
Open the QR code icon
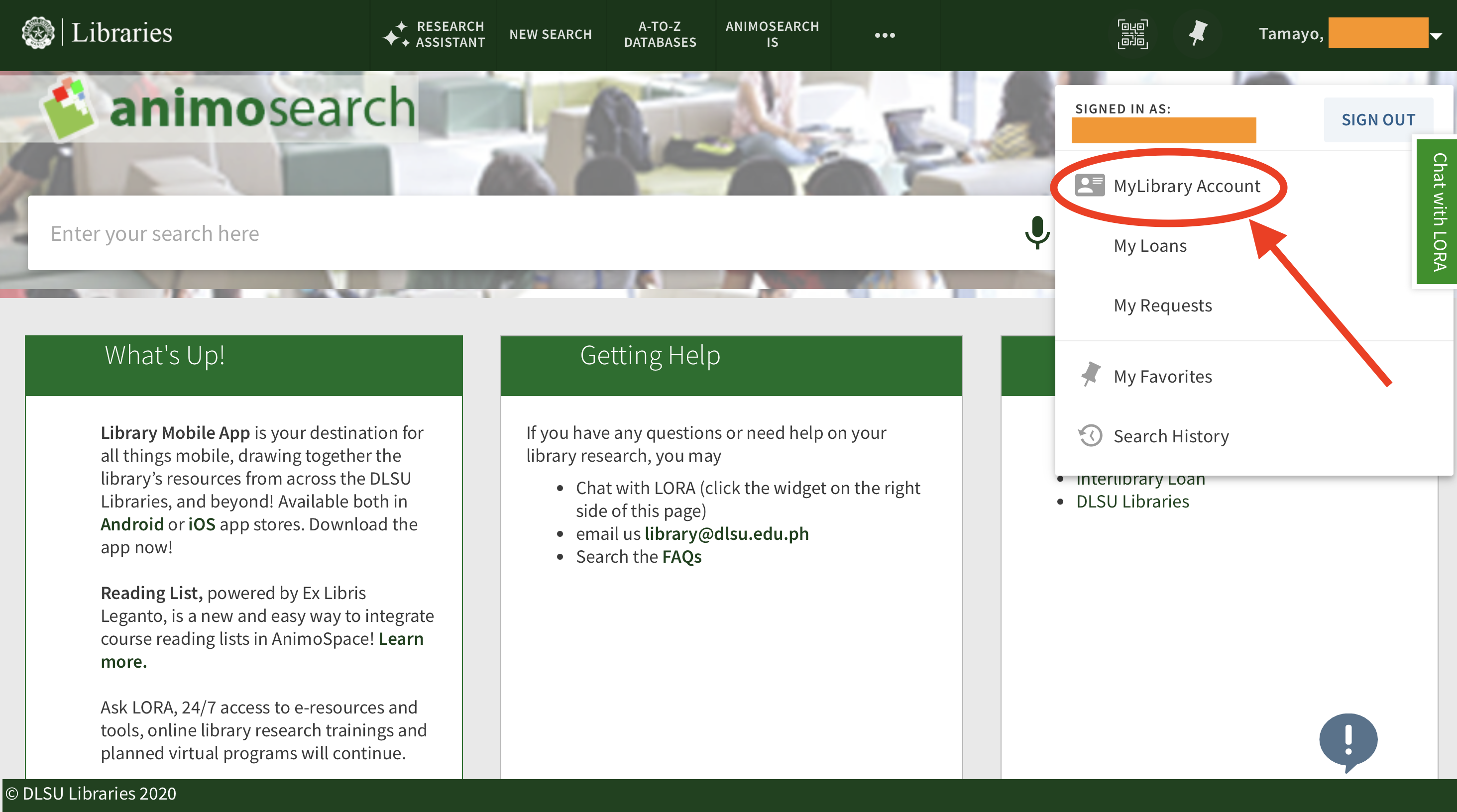[1132, 34]
